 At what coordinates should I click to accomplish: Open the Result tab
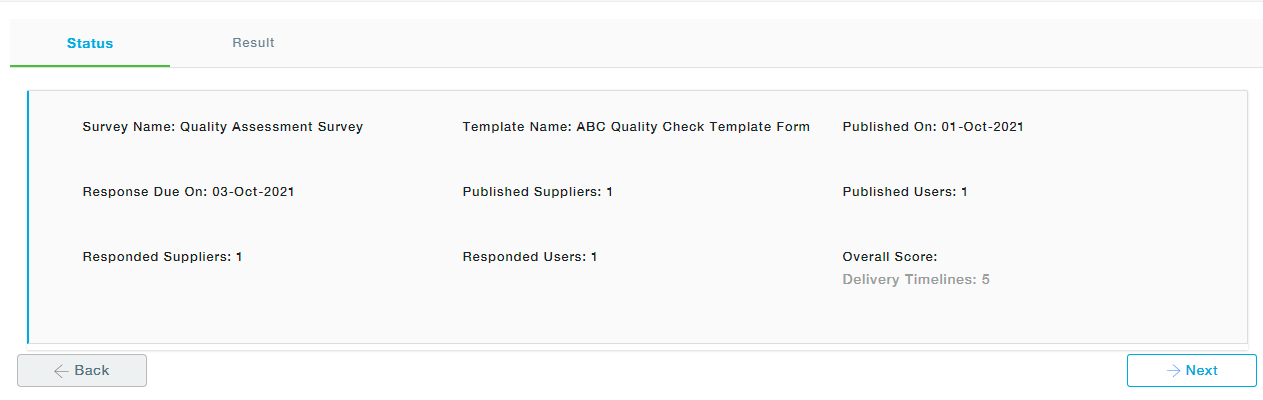tap(253, 43)
